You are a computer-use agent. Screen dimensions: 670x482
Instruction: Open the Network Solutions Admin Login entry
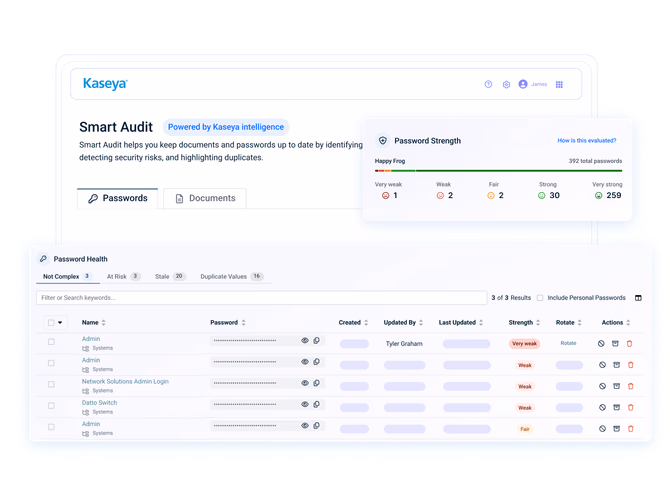point(125,381)
